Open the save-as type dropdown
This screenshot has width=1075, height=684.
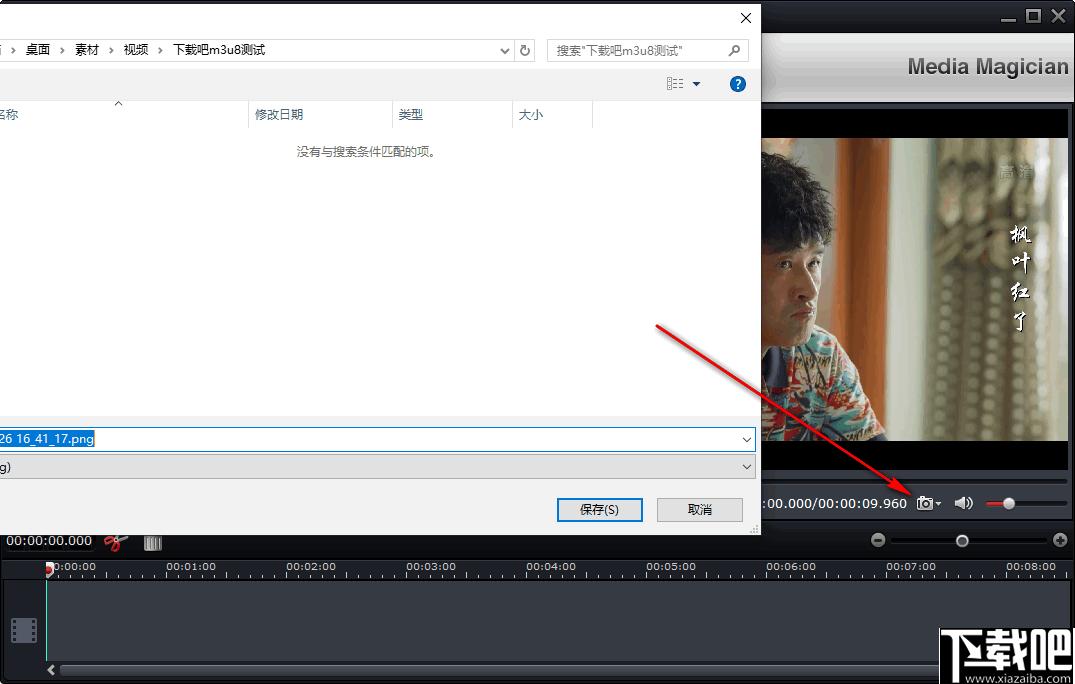click(747, 467)
